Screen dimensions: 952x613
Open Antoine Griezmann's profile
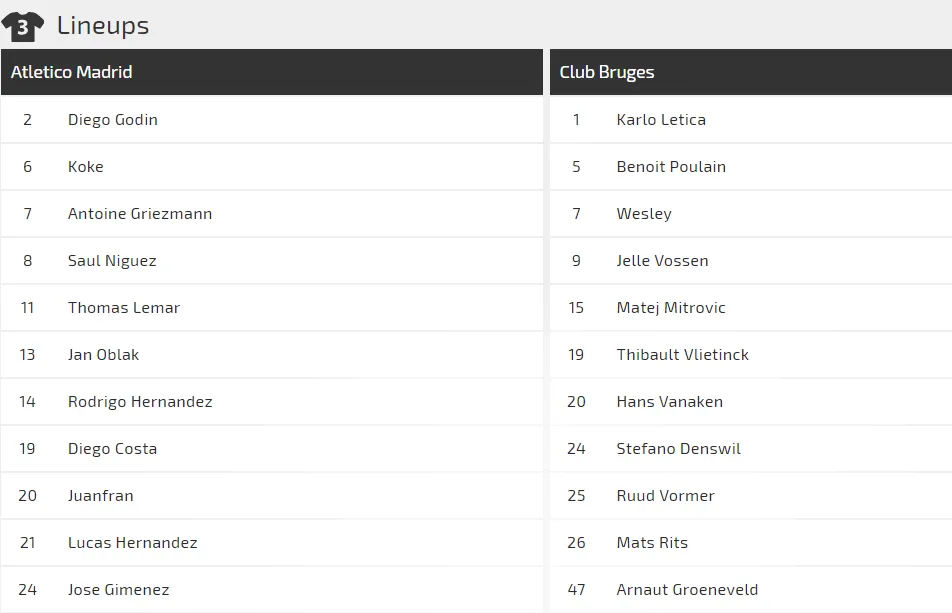(x=140, y=213)
